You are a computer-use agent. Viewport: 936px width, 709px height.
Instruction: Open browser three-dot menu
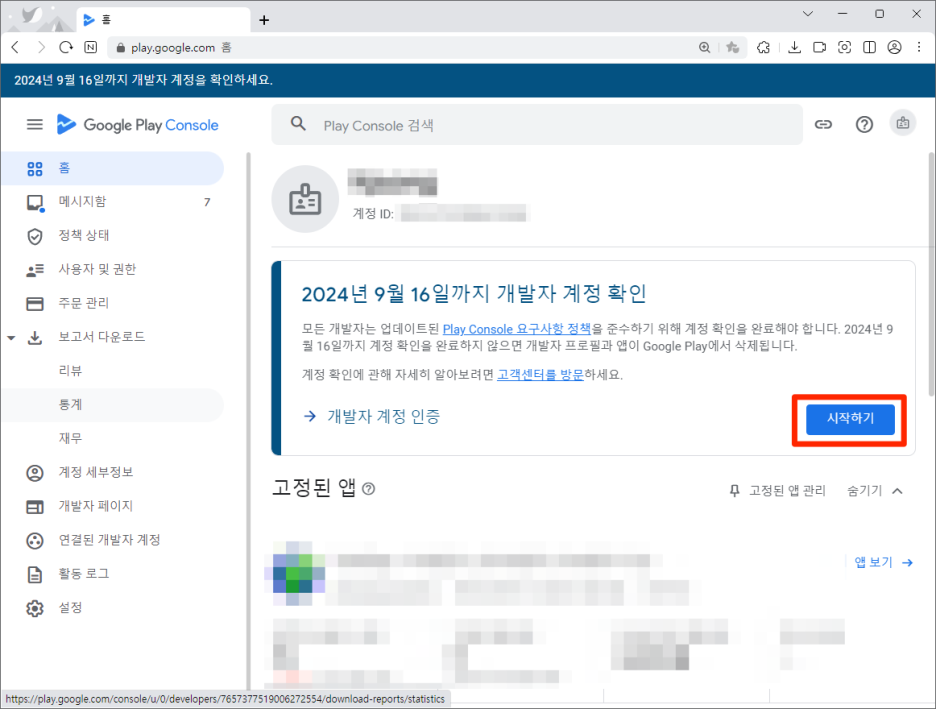point(919,47)
